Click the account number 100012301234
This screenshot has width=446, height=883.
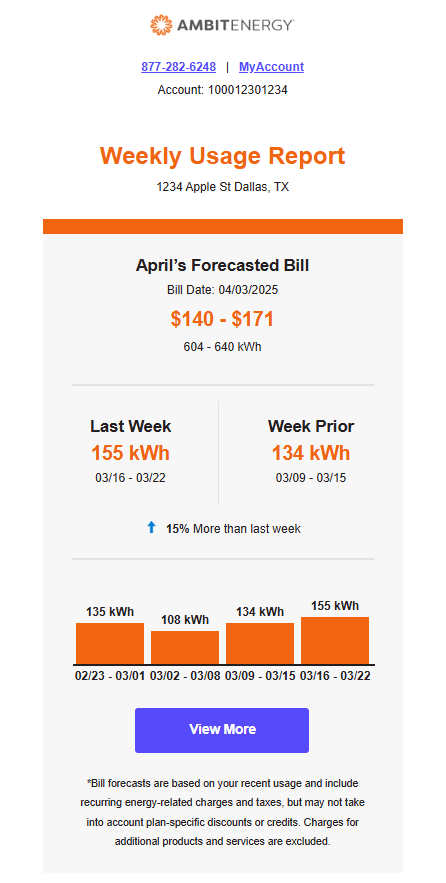[248, 90]
